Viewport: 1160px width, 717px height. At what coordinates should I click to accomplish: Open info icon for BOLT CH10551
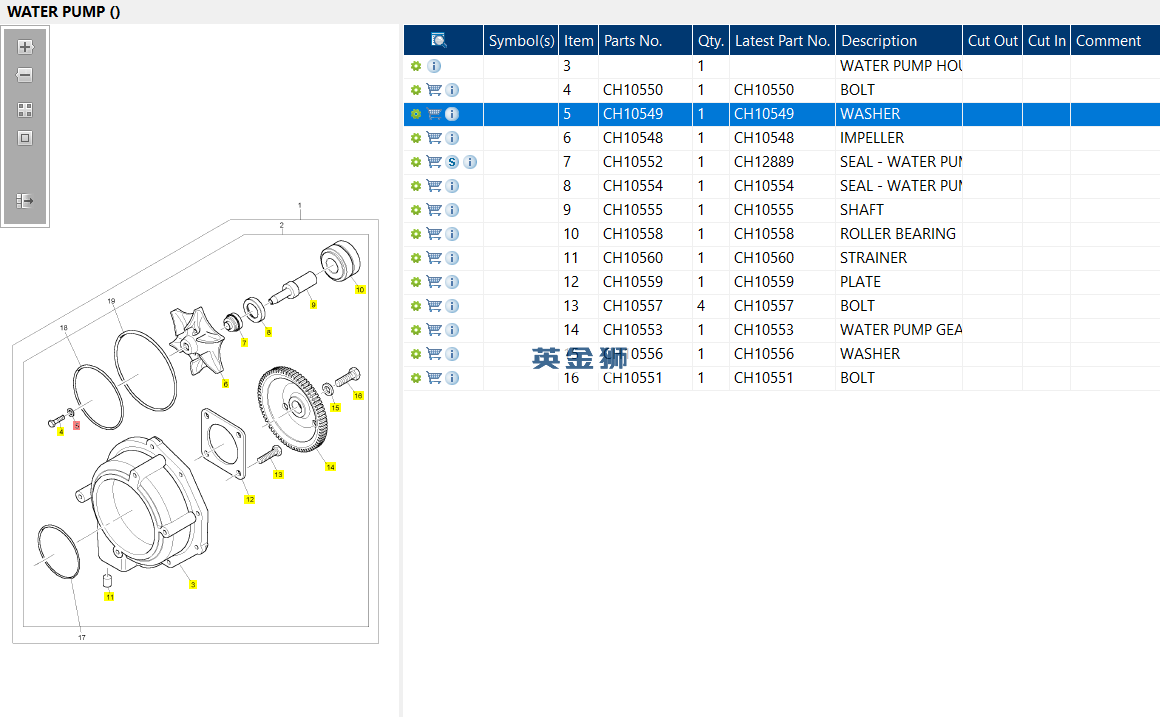click(452, 378)
